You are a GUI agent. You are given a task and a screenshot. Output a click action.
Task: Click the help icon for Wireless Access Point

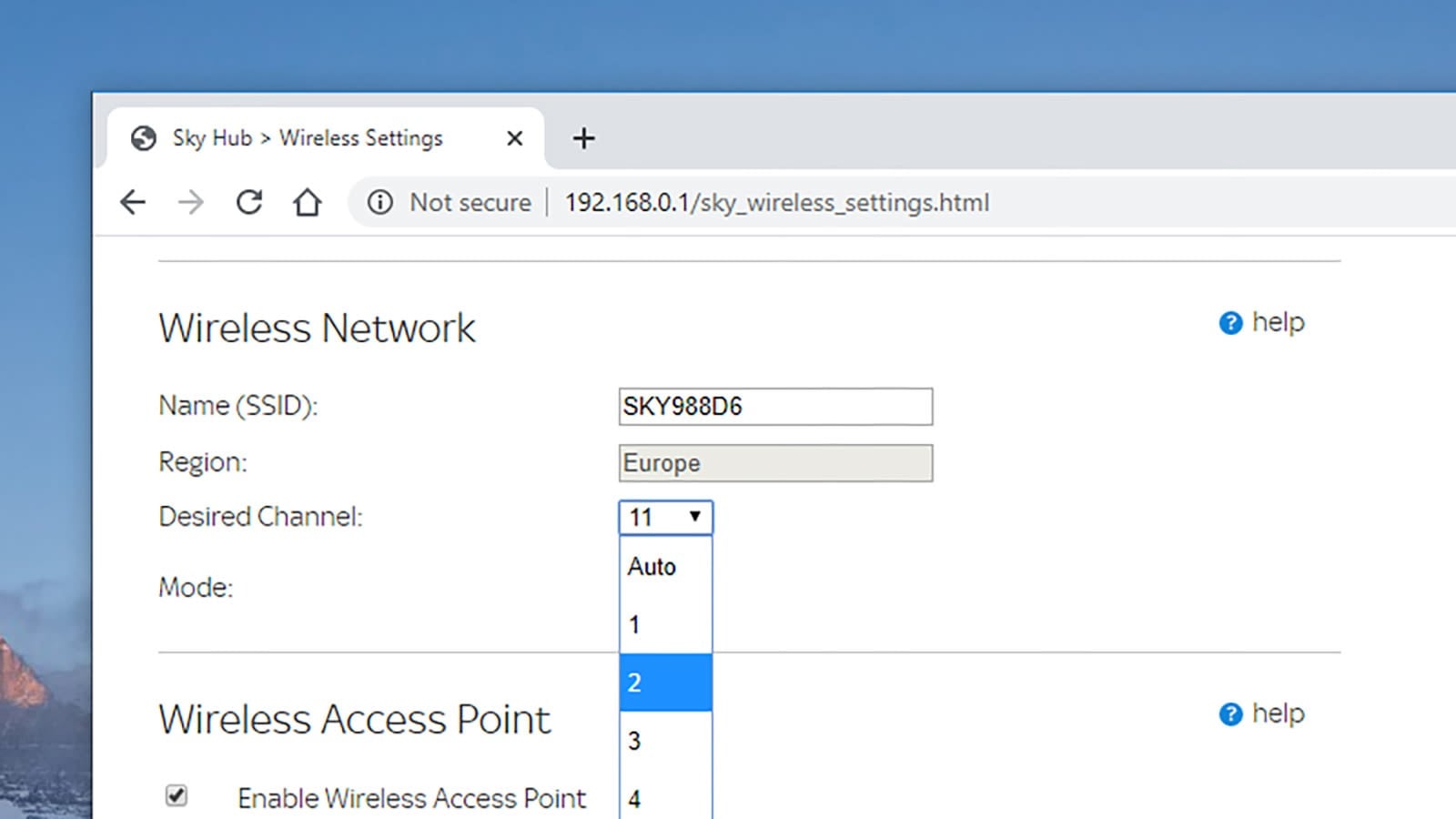(x=1230, y=714)
